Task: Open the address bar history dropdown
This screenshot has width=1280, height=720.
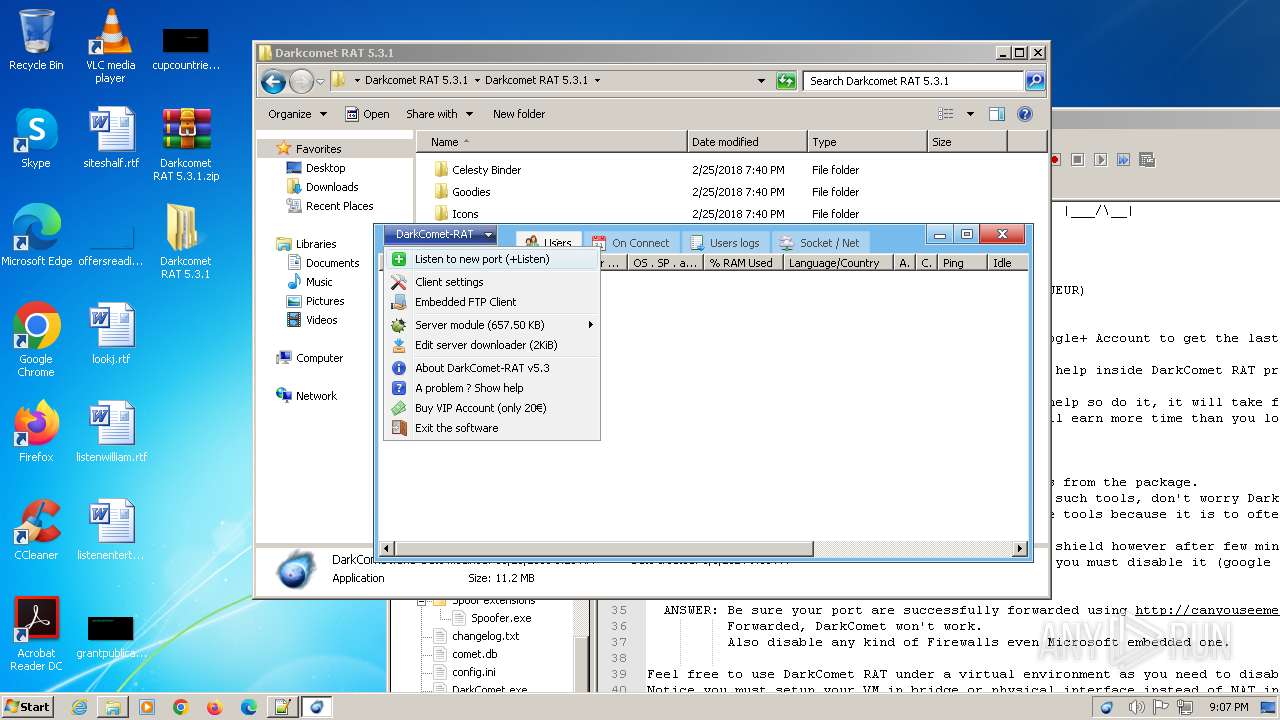Action: (x=762, y=81)
